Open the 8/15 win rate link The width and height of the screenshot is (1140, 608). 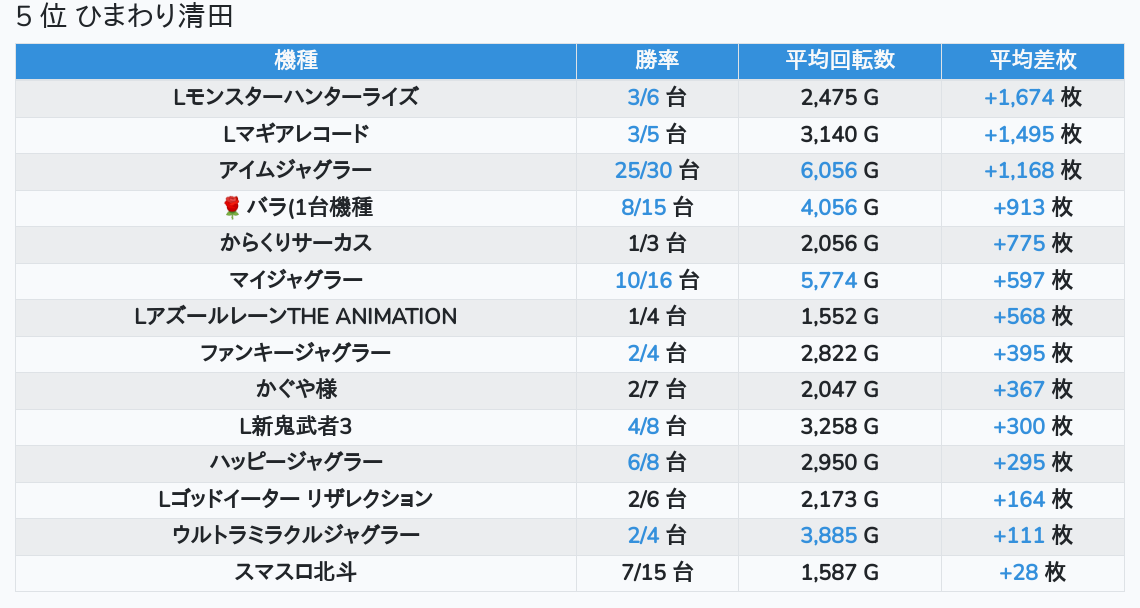pyautogui.click(x=643, y=207)
